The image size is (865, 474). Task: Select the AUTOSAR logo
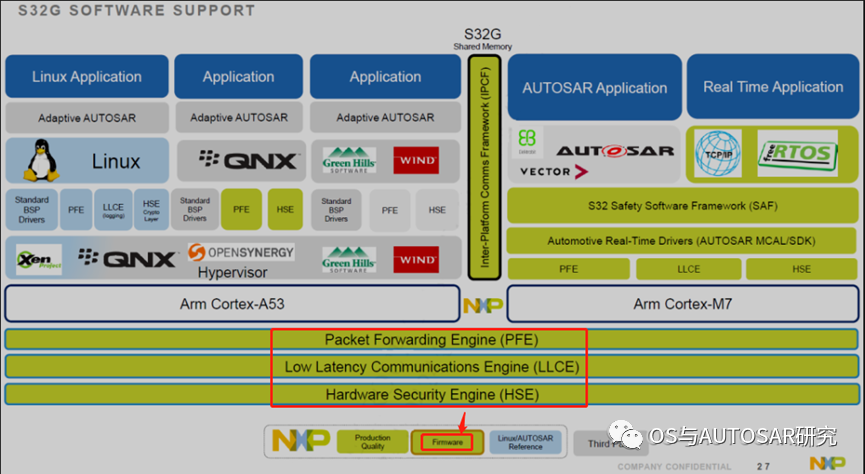pyautogui.click(x=615, y=151)
